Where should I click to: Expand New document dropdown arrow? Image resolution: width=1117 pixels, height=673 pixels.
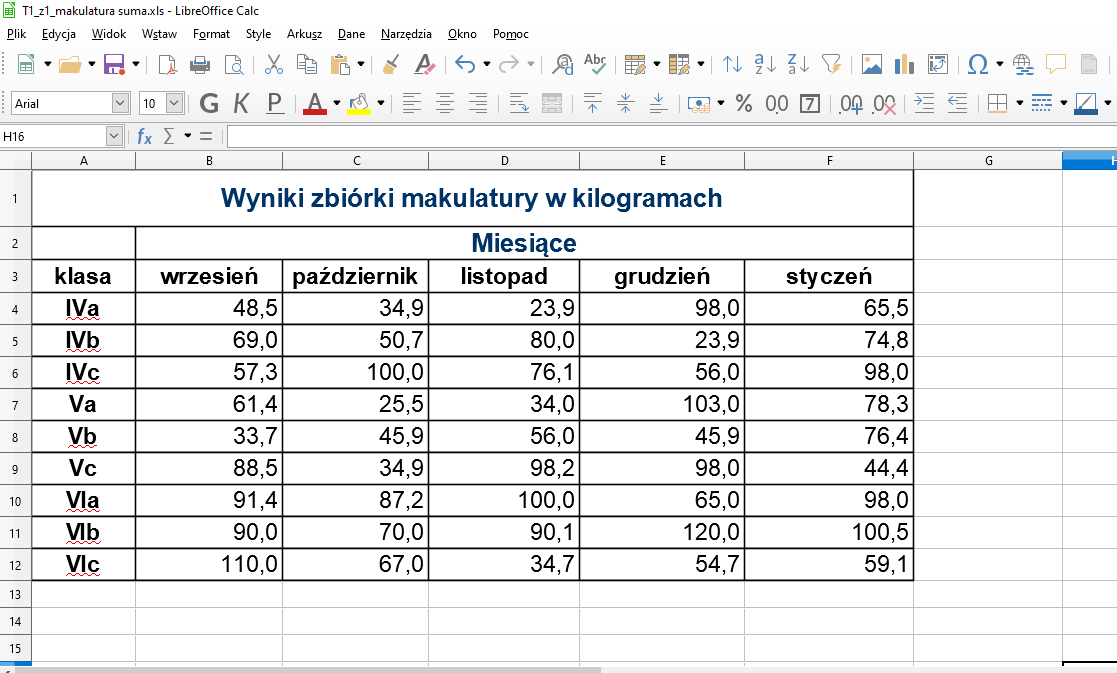[48, 65]
